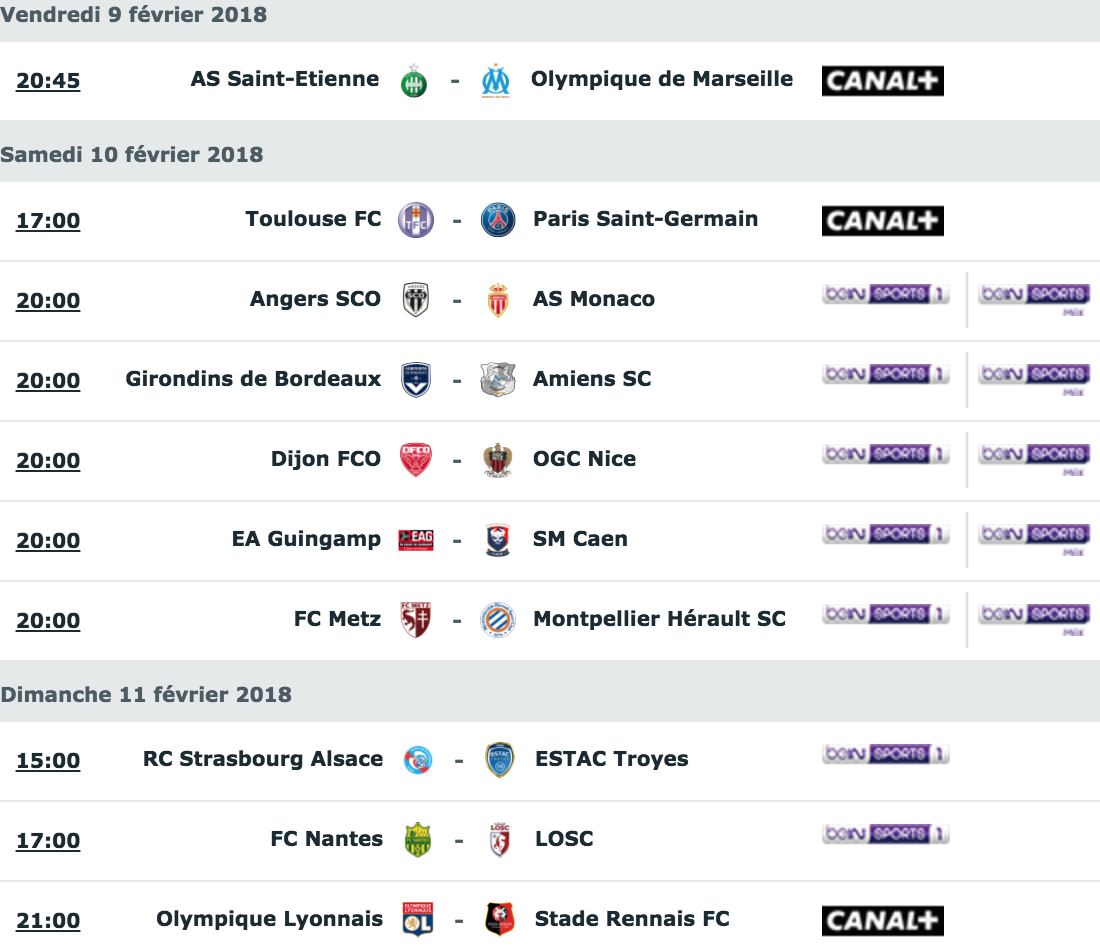Click the Girondins de Bordeaux team name
Image resolution: width=1100 pixels, height=949 pixels.
click(x=253, y=379)
